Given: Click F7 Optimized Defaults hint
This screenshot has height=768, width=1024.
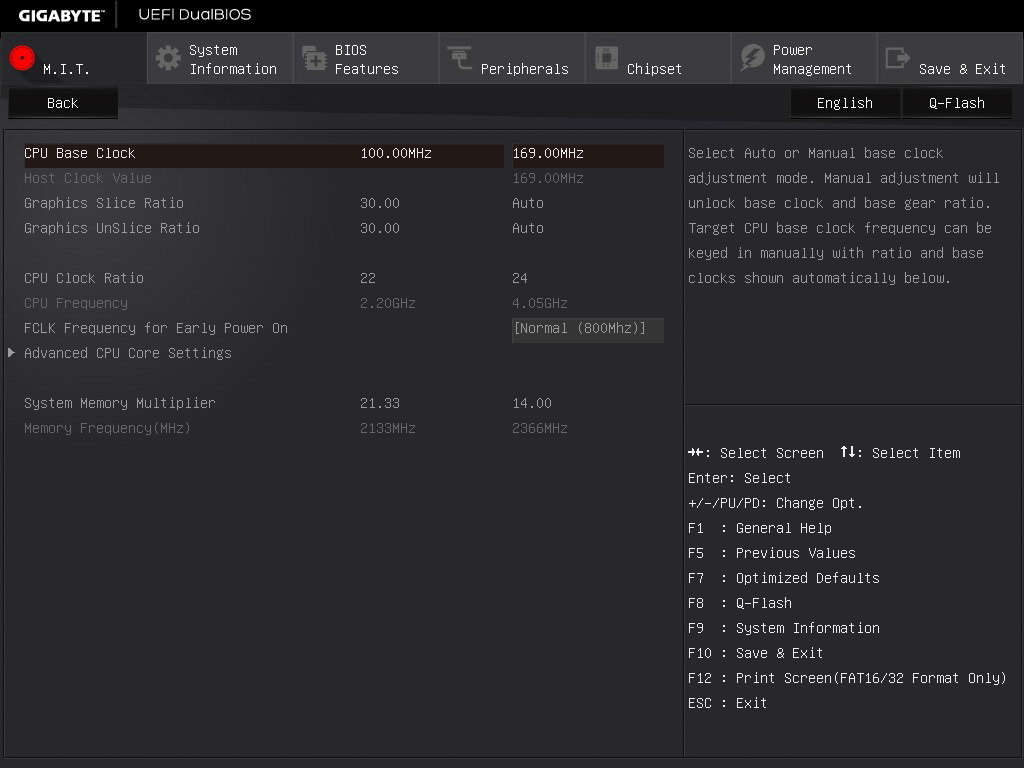Looking at the screenshot, I should [784, 579].
